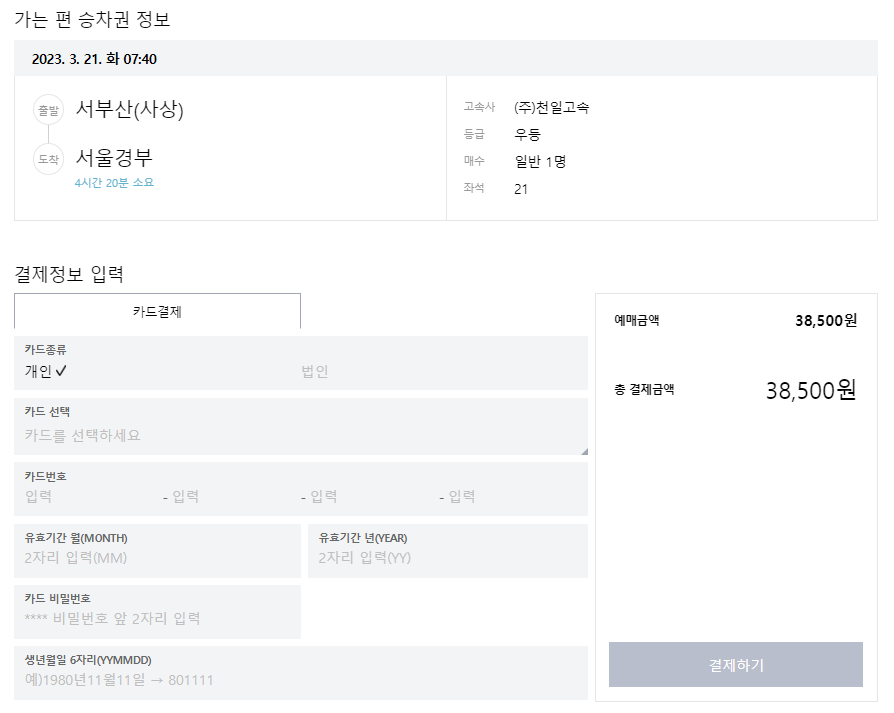Click the 생년월일 6자리 input field
This screenshot has height=713, width=894.
[301, 673]
